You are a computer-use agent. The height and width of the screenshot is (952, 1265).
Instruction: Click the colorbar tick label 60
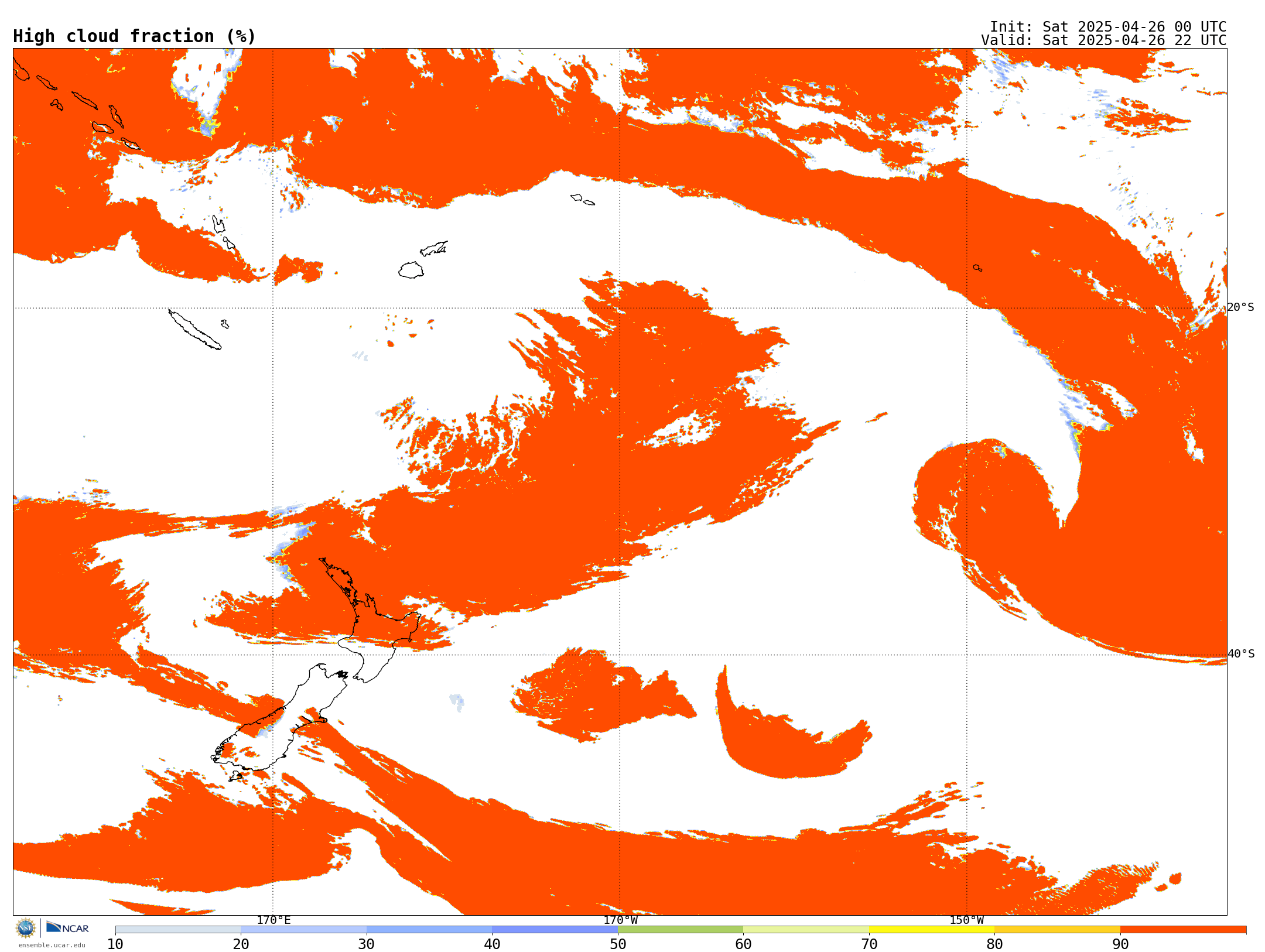click(x=743, y=944)
